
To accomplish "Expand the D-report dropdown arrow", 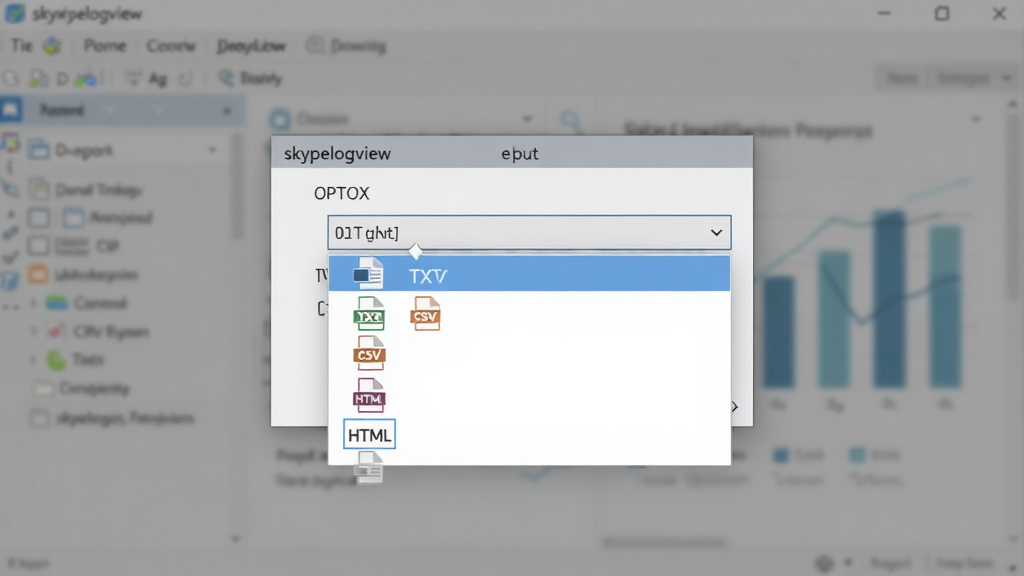I will pos(212,150).
